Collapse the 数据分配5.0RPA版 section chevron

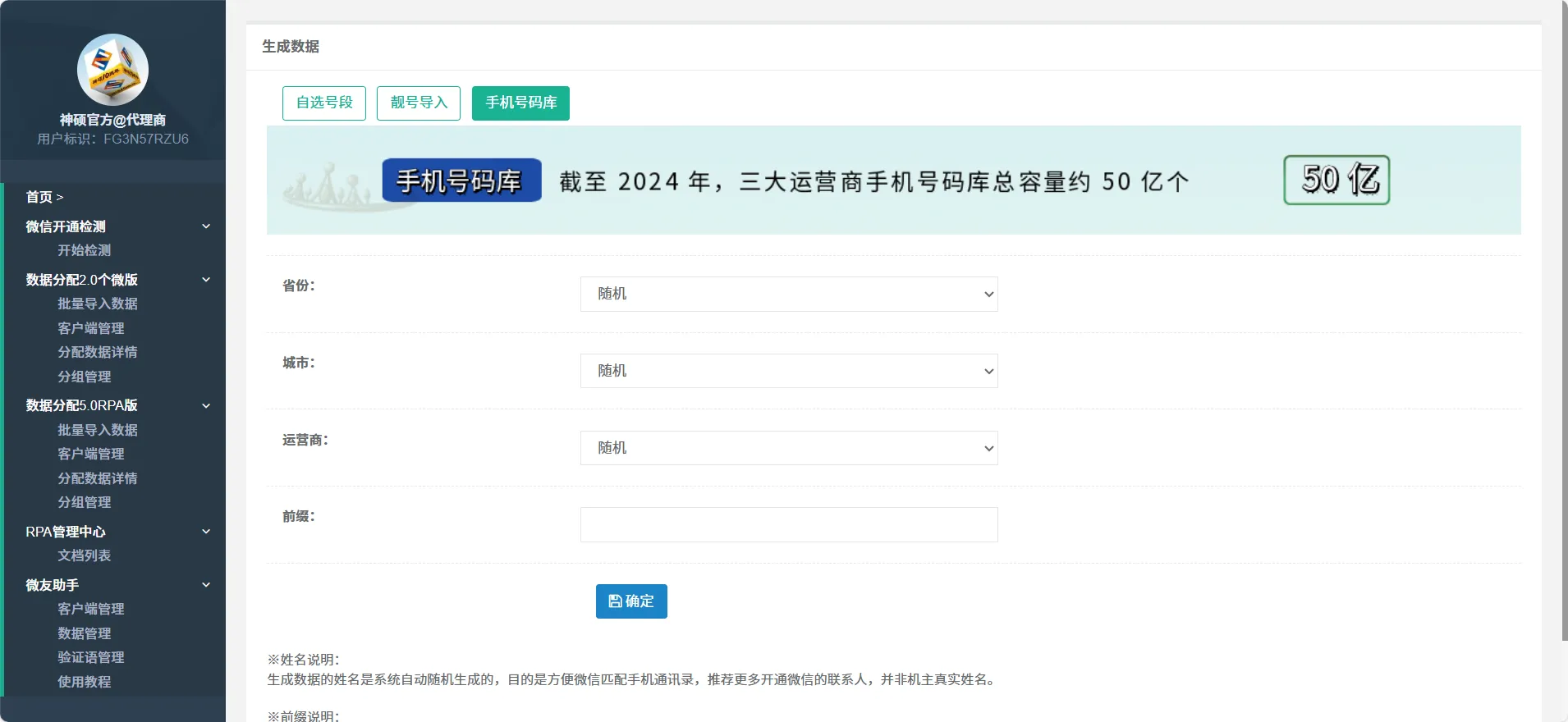point(206,405)
